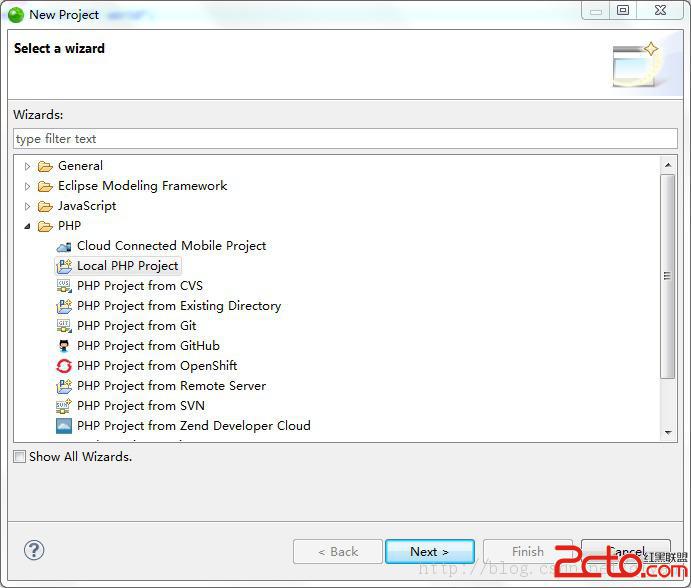Viewport: 691px width, 588px height.
Task: Click the PHP Project from Git icon
Action: click(x=64, y=326)
